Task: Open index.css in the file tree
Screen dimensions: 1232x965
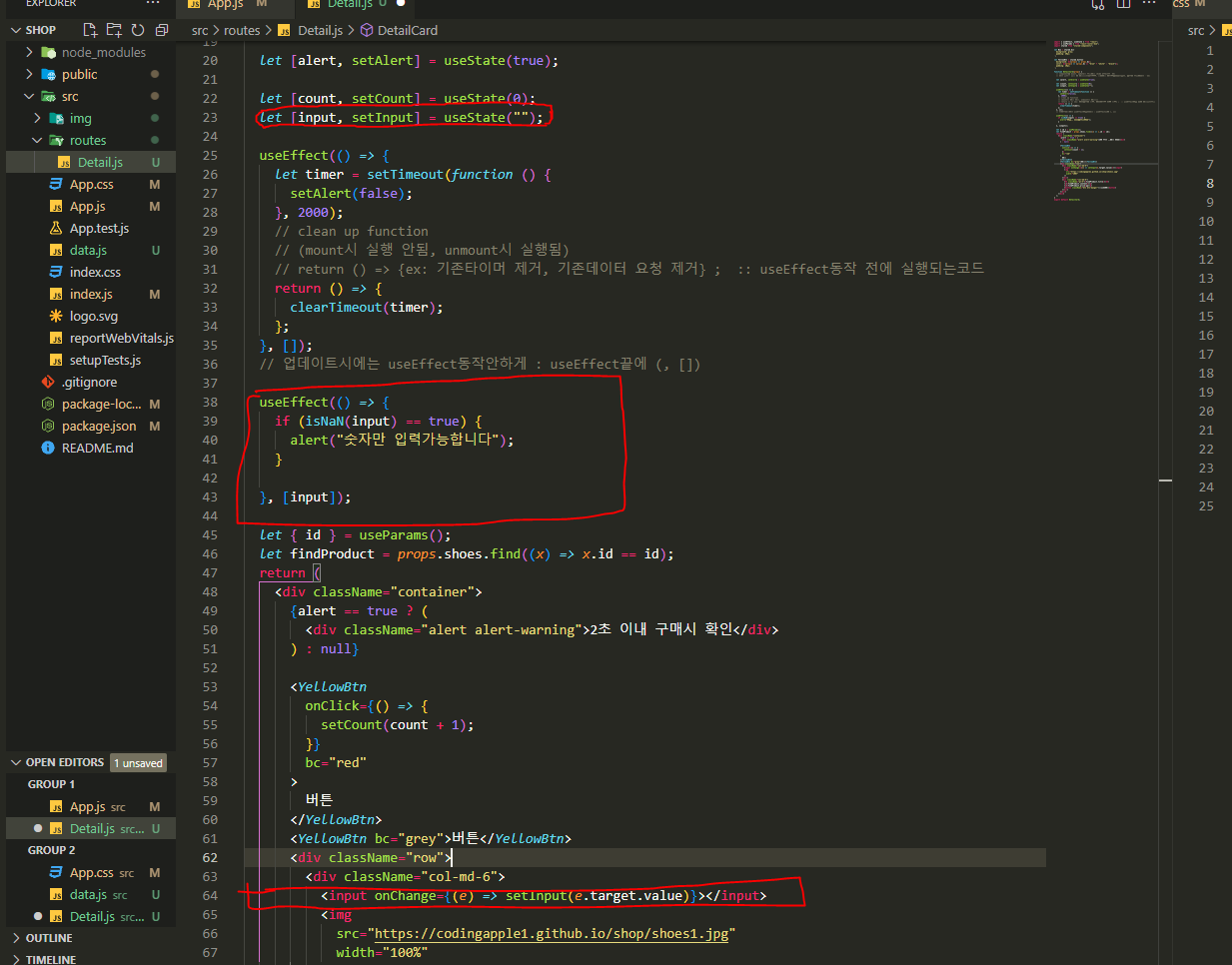Action: tap(95, 272)
